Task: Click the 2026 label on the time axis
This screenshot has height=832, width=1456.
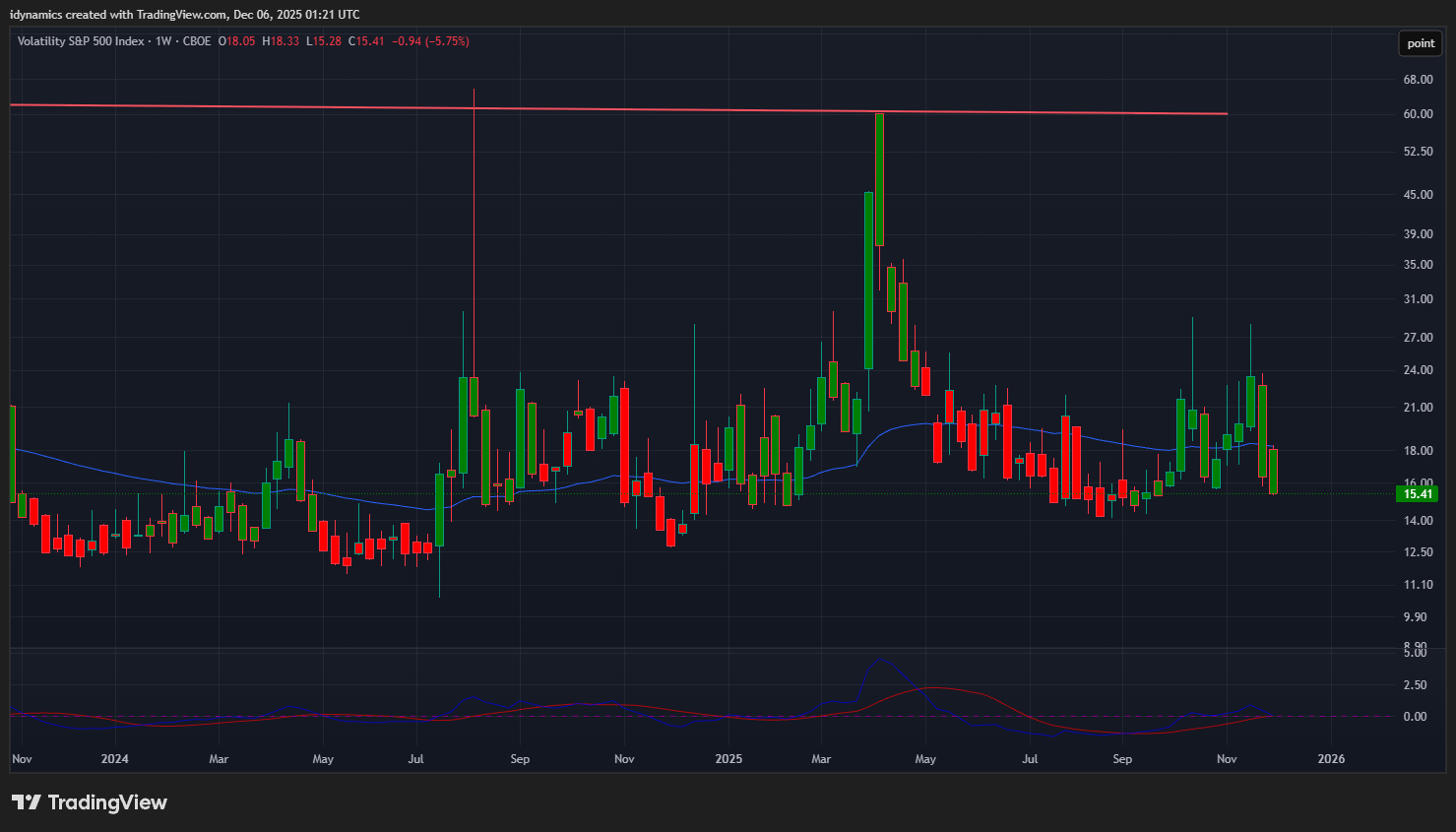Action: (1331, 759)
